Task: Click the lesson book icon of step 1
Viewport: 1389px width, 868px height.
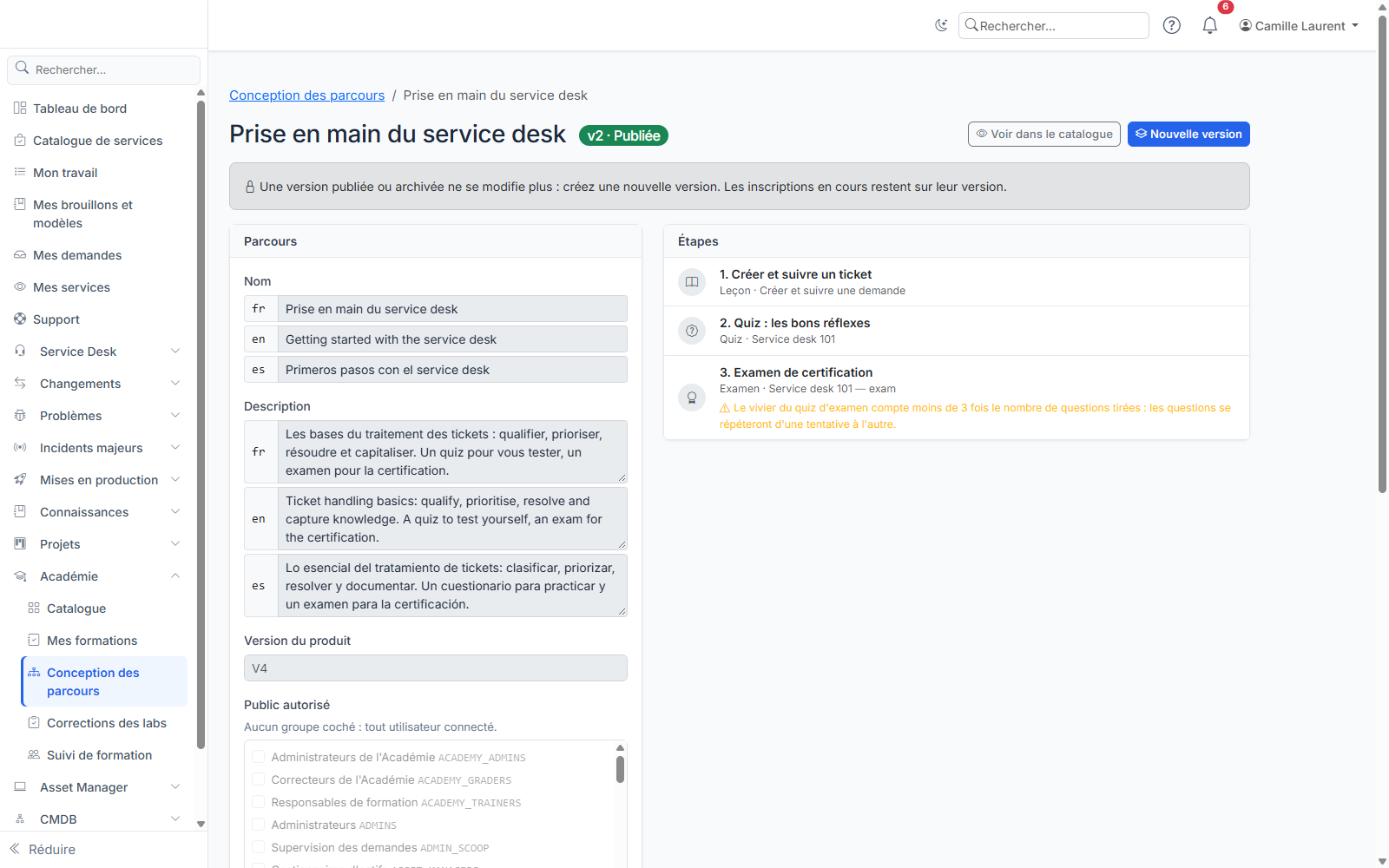Action: [692, 281]
